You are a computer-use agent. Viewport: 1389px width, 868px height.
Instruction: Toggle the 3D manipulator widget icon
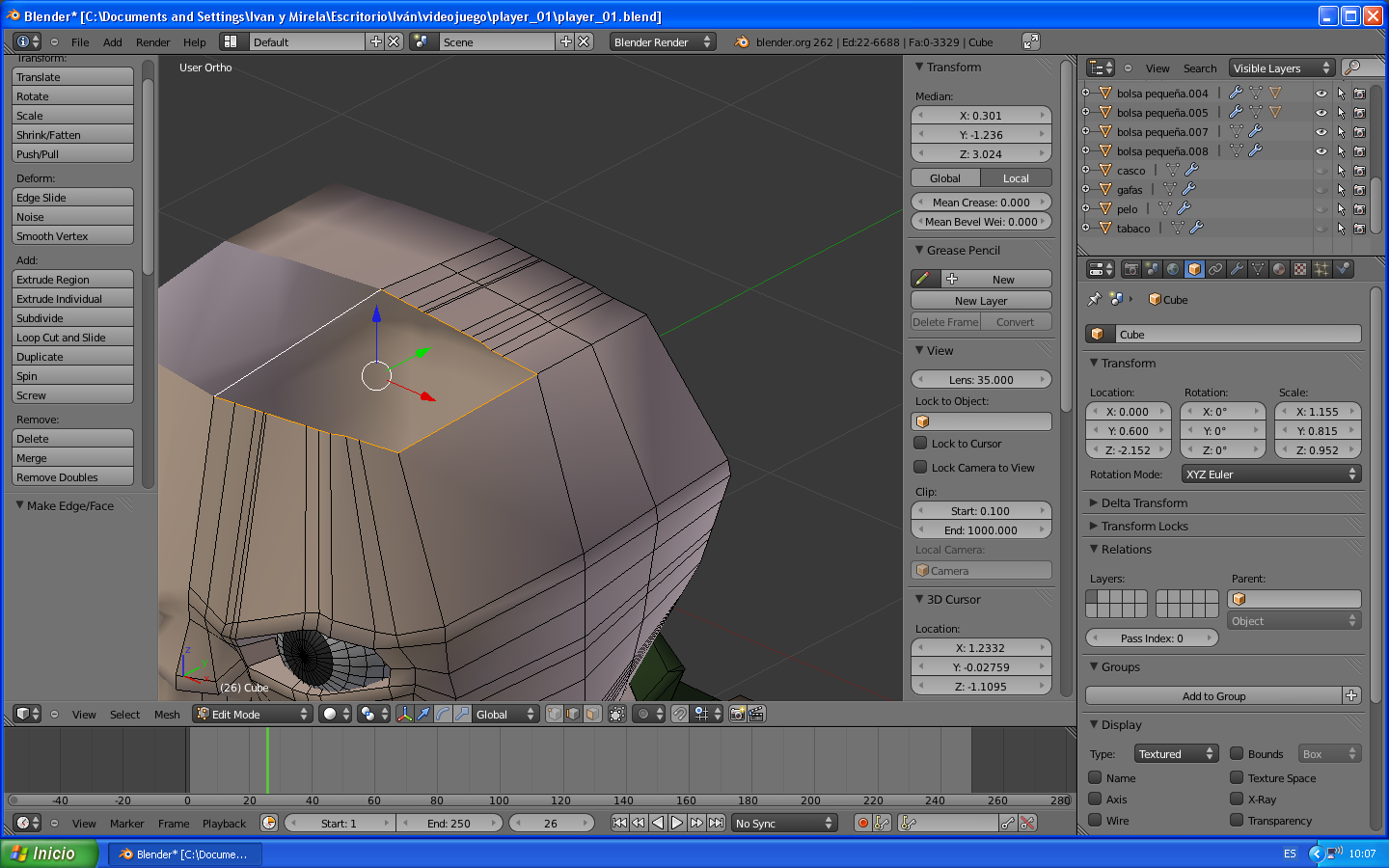(x=404, y=715)
